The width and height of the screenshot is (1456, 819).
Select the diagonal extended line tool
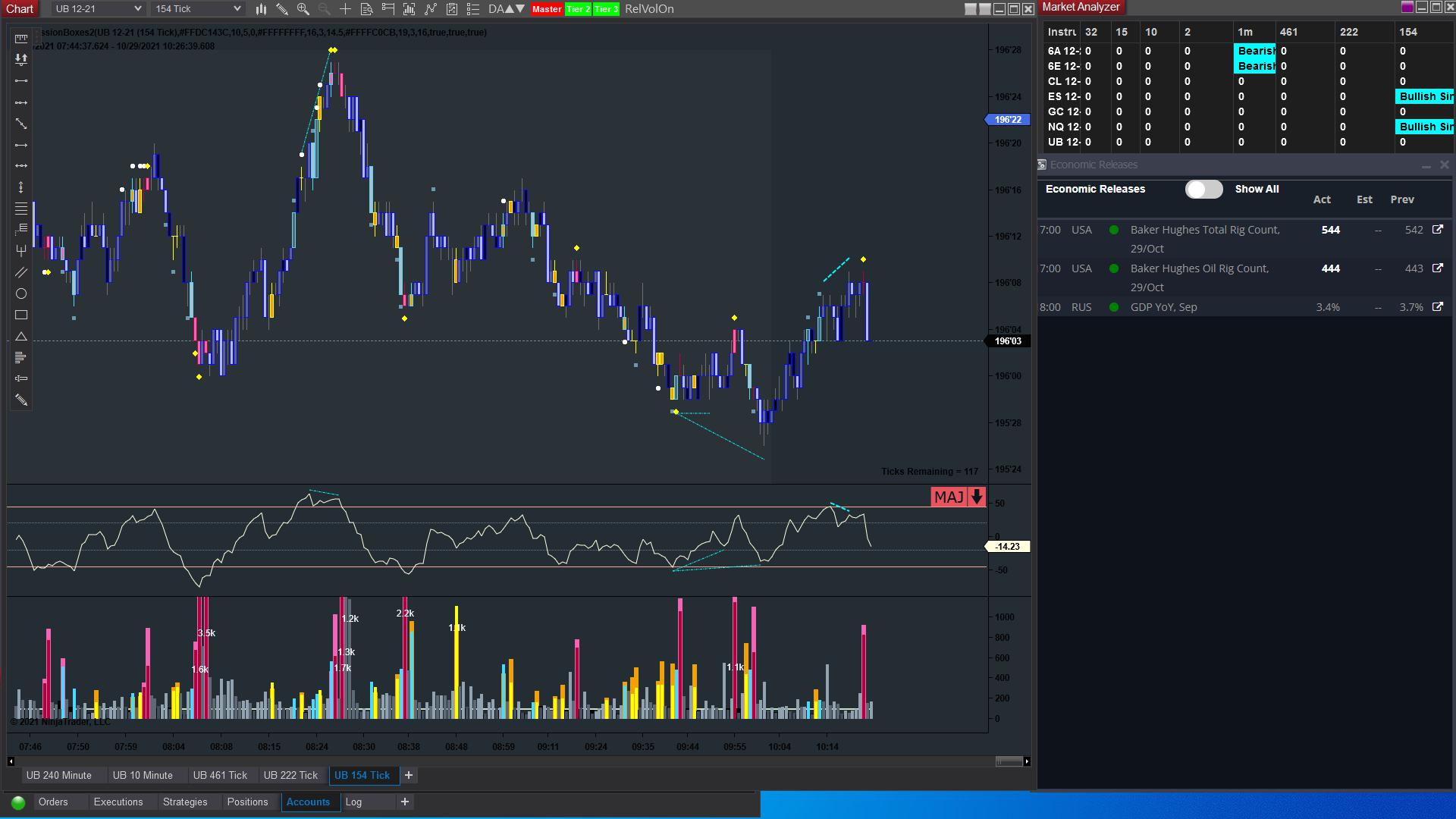coord(21,124)
